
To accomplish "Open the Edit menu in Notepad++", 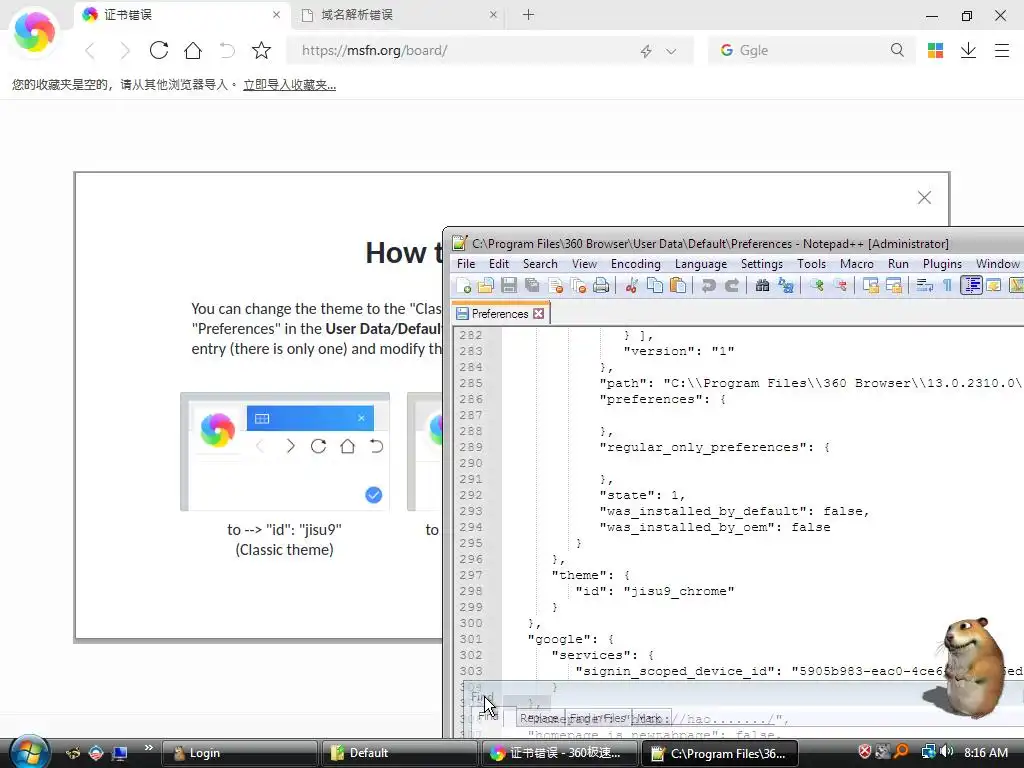I will [x=499, y=264].
